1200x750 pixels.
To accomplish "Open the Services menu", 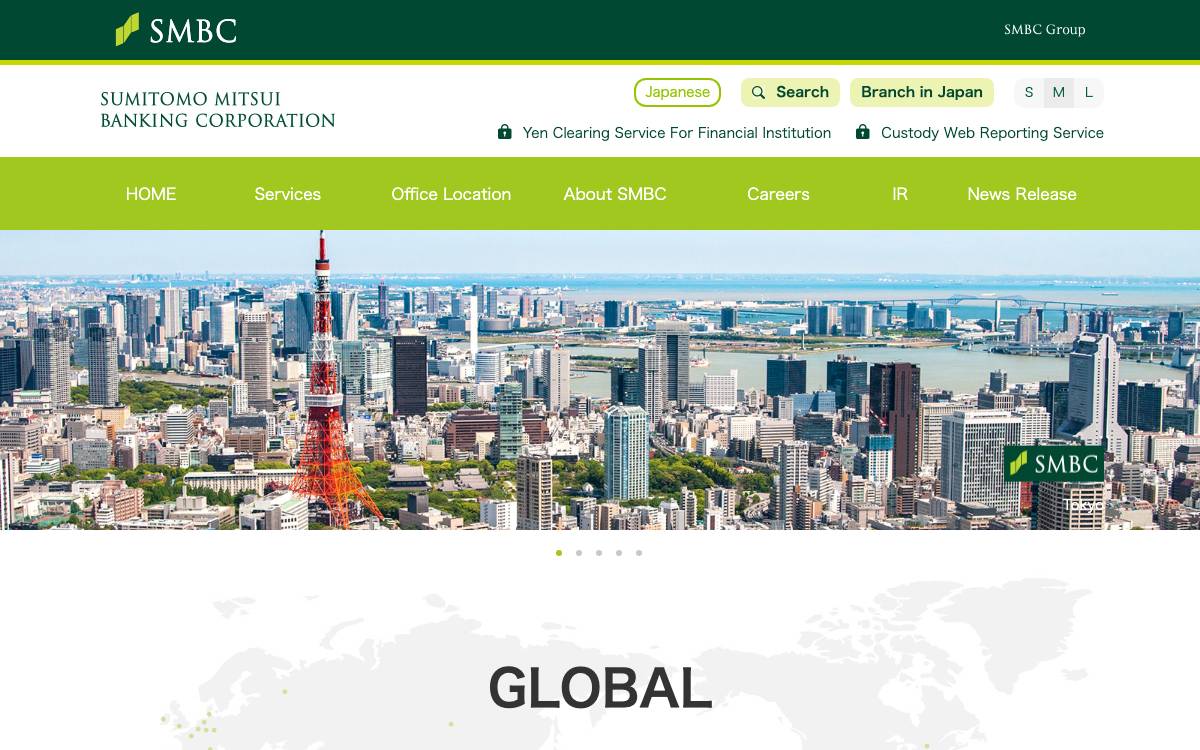I will point(287,194).
